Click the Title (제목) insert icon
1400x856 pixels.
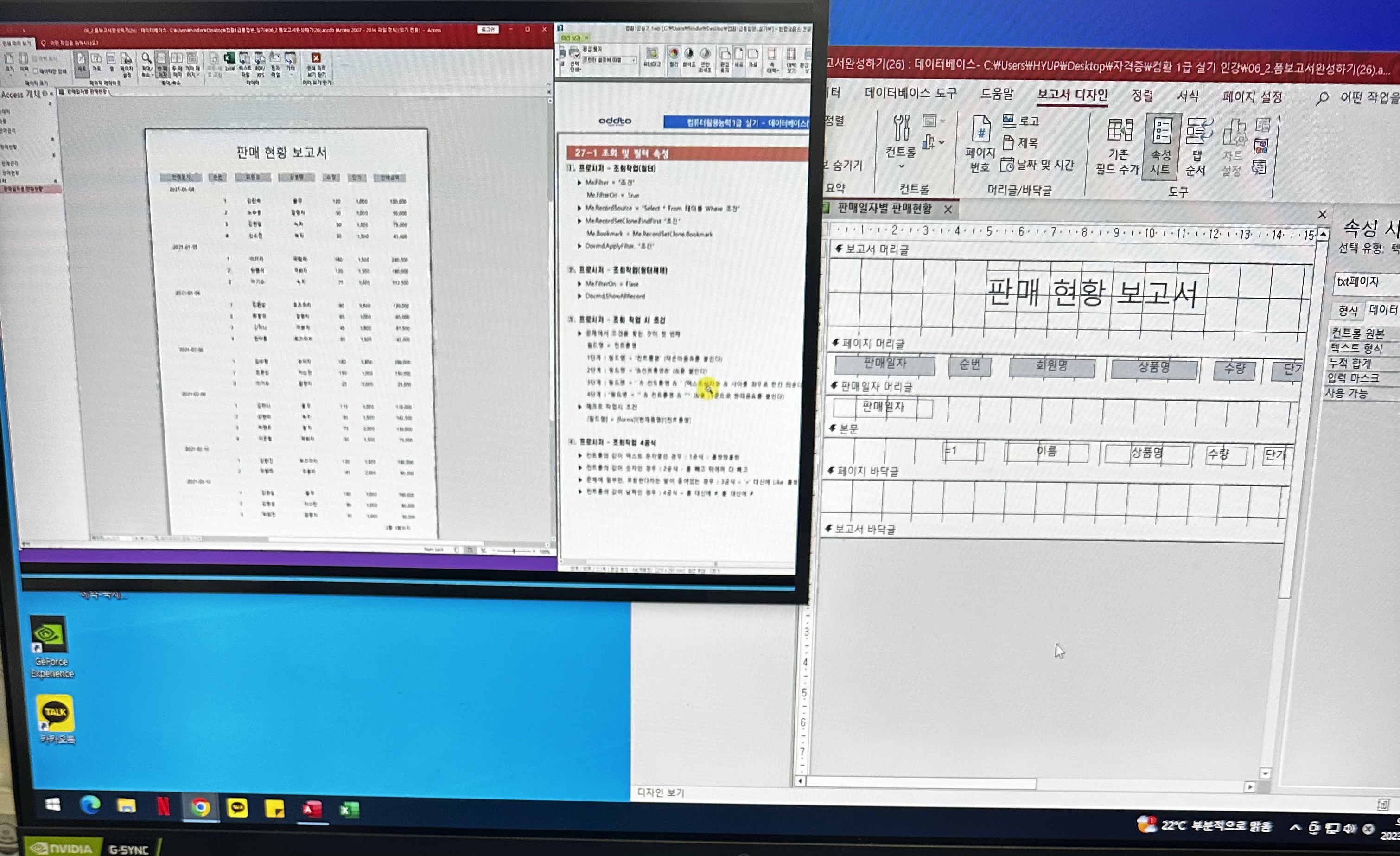1020,142
